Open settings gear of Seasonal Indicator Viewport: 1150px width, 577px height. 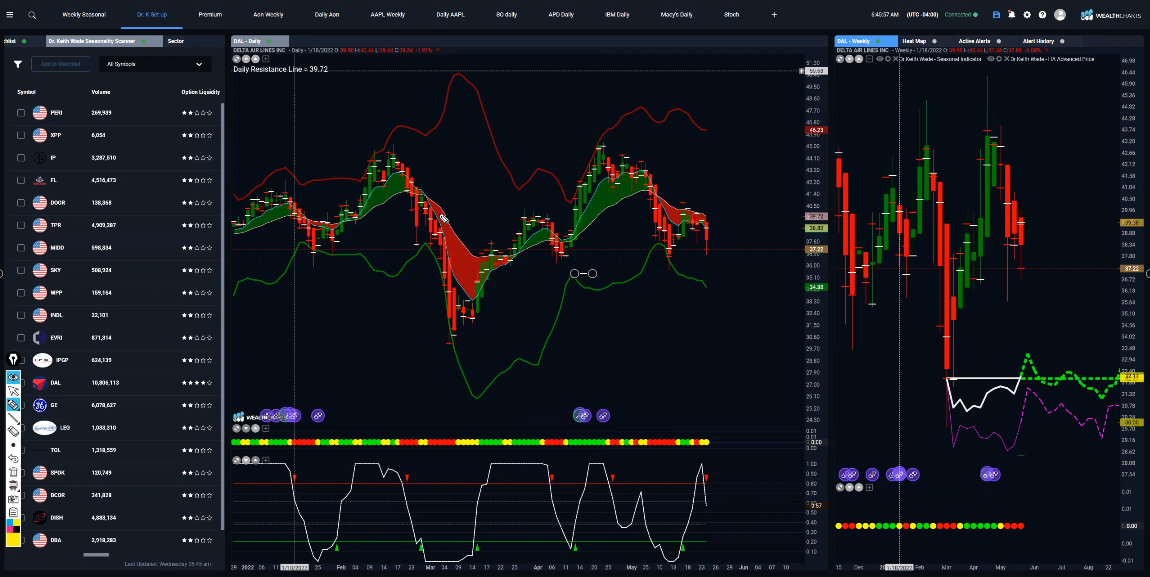pyautogui.click(x=888, y=59)
